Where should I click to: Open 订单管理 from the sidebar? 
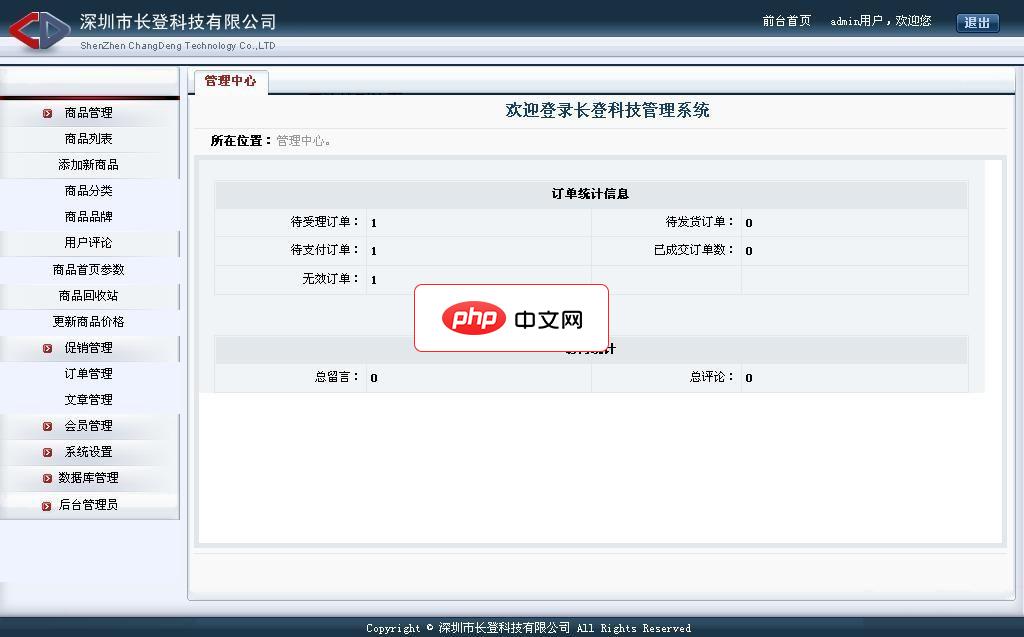[90, 373]
